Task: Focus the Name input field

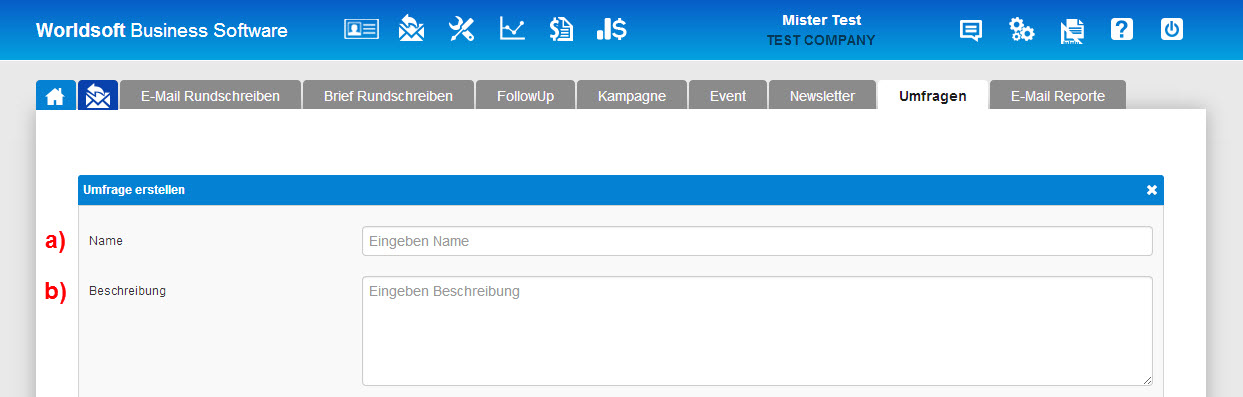Action: 757,241
